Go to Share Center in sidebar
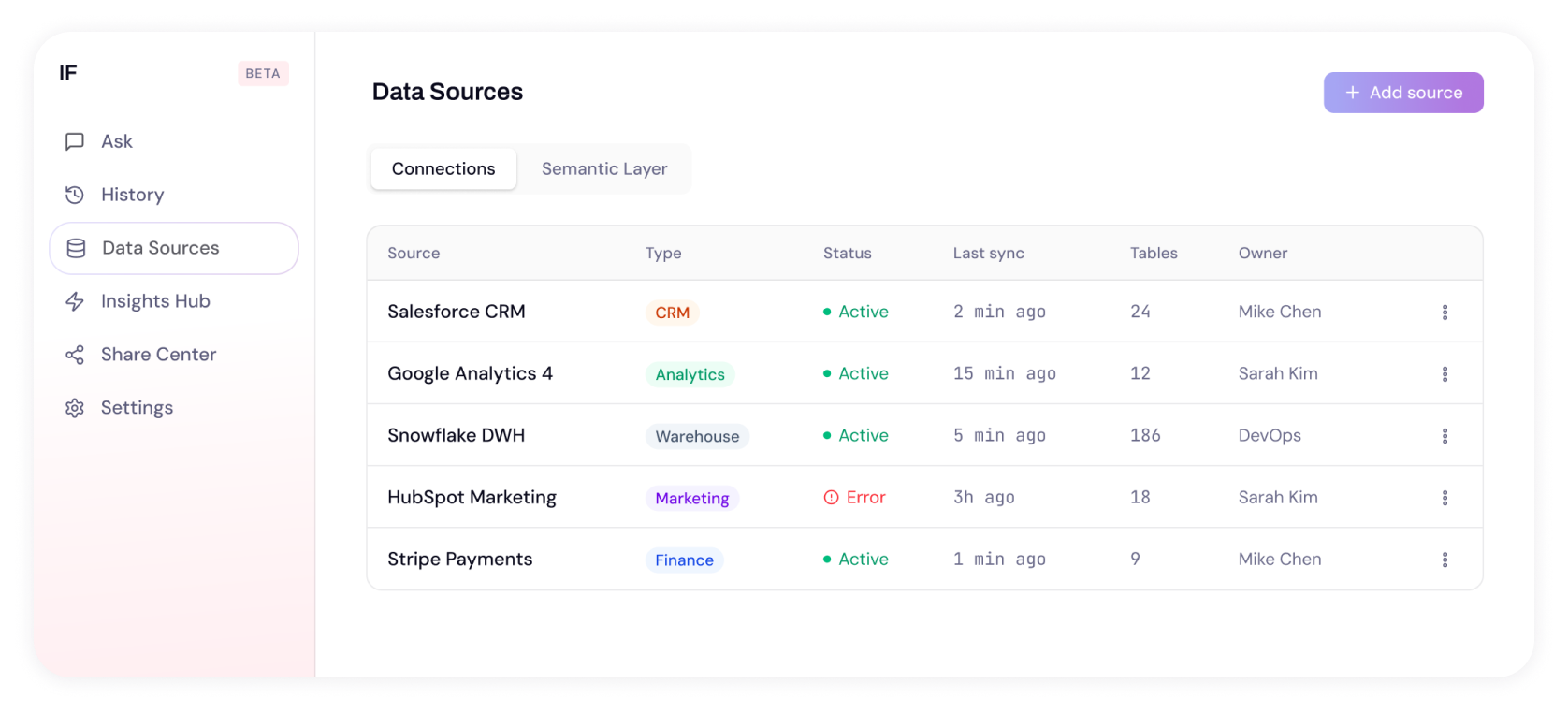Image resolution: width=1568 pixels, height=713 pixels. tap(174, 355)
